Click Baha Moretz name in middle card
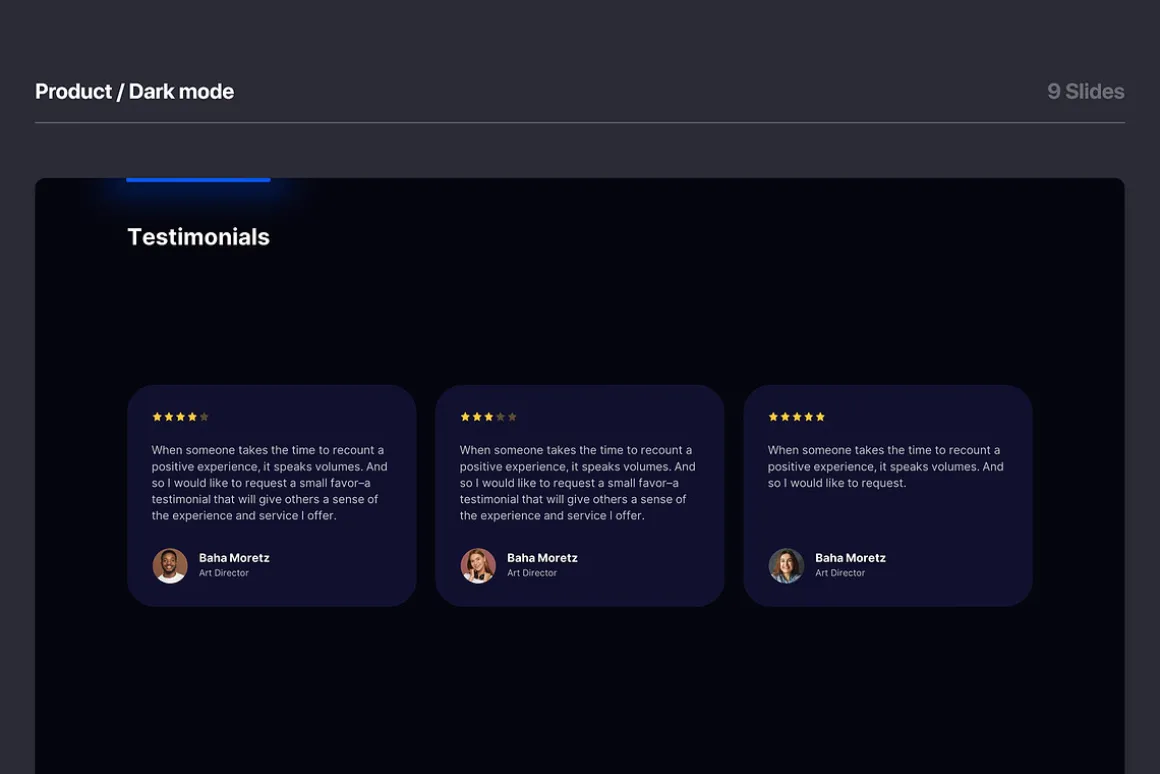This screenshot has width=1160, height=774. (542, 558)
